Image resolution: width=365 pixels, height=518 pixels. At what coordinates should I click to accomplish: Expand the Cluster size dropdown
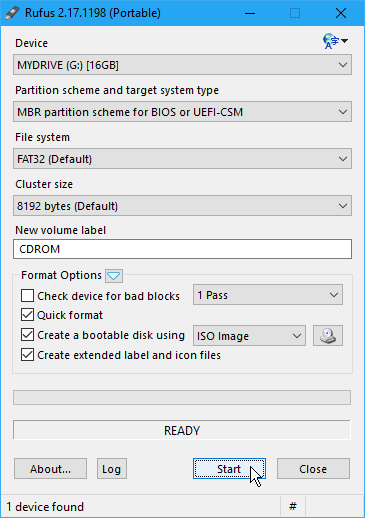click(x=182, y=206)
